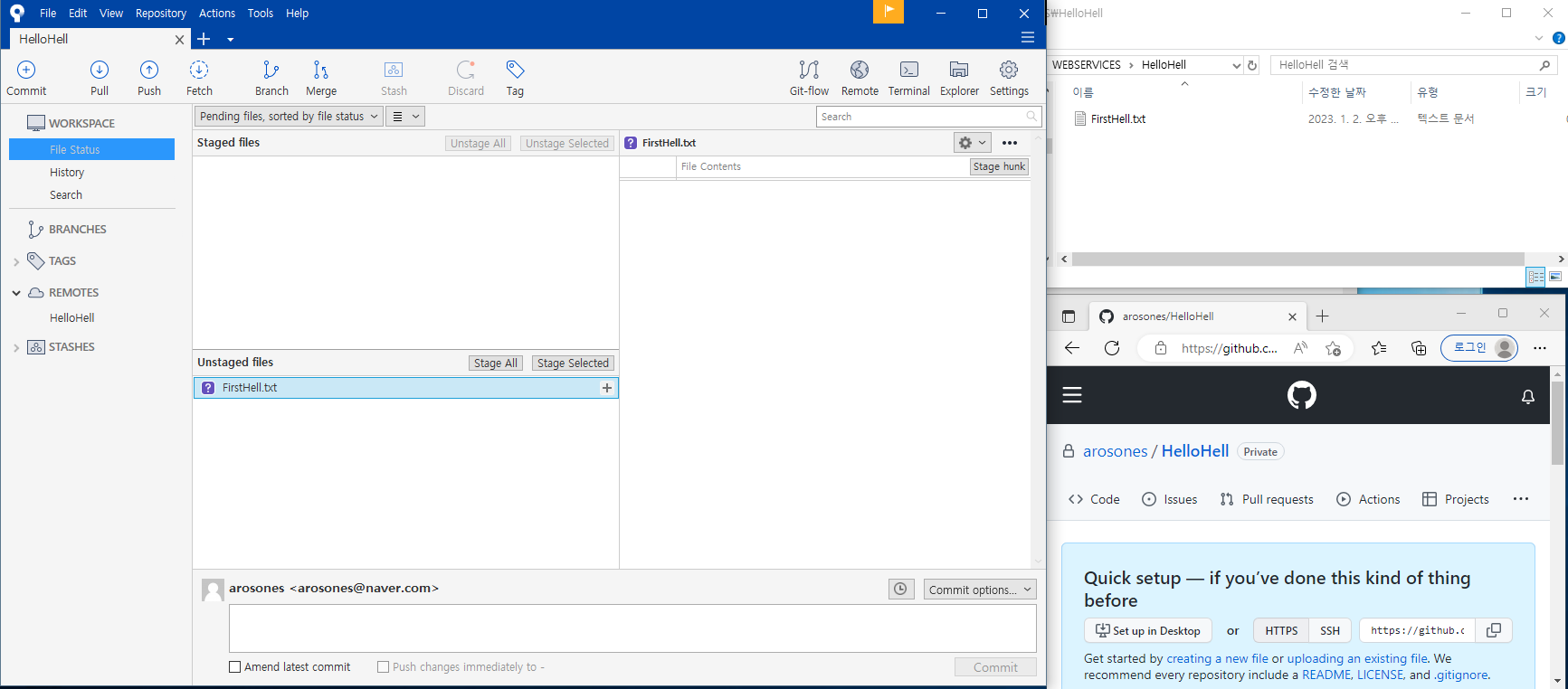1568x689 pixels.
Task: Open the diff settings gear dropdown
Action: click(973, 143)
